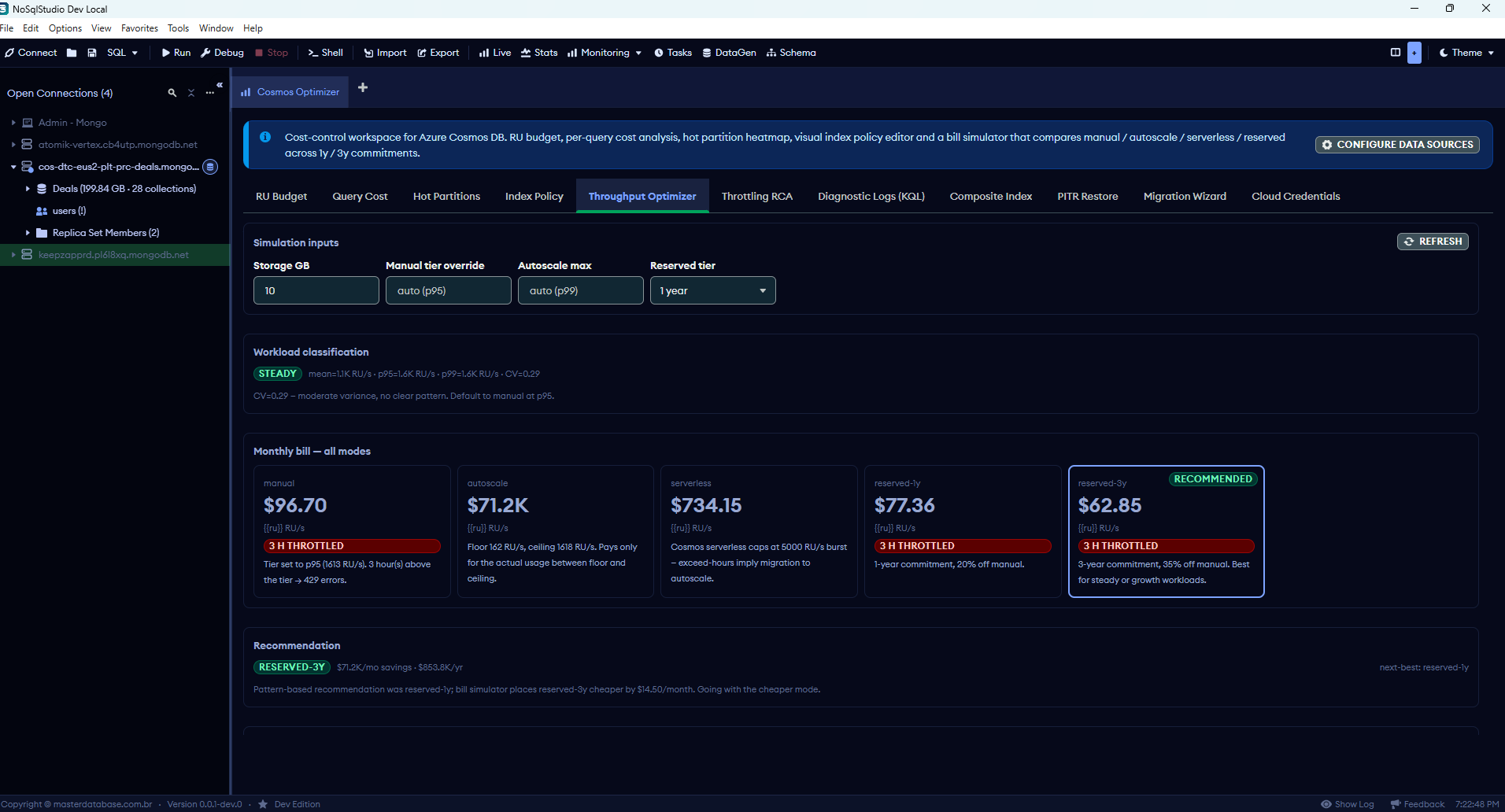
Task: Click the Autoscale max field
Action: pos(581,290)
